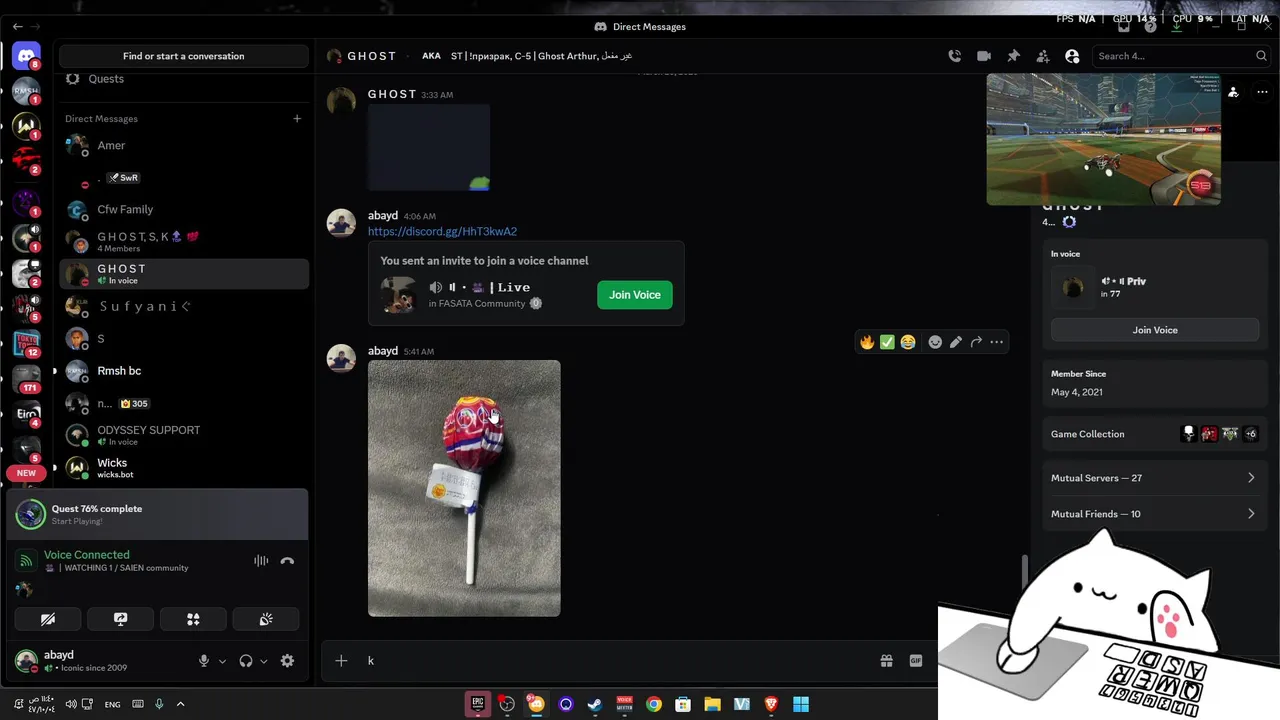Expand output device options arrow
Screen dimensions: 1280x720
(x=264, y=661)
